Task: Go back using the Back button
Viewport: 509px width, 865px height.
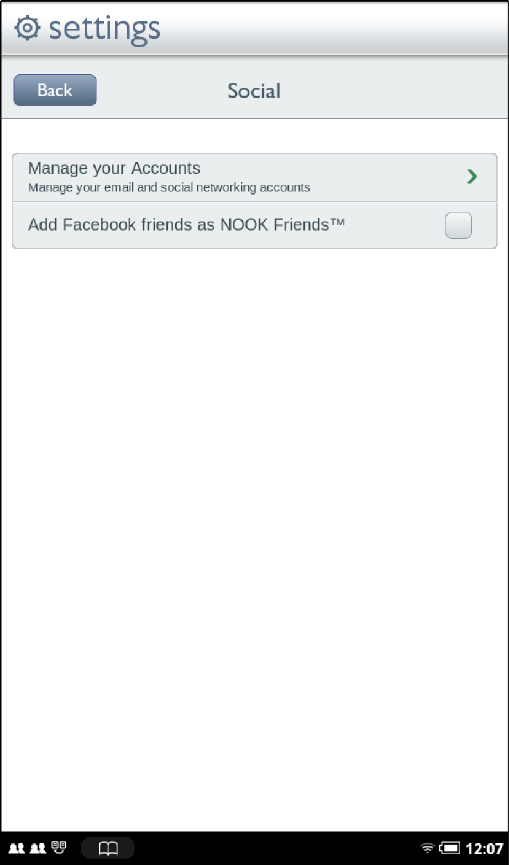Action: click(x=55, y=90)
